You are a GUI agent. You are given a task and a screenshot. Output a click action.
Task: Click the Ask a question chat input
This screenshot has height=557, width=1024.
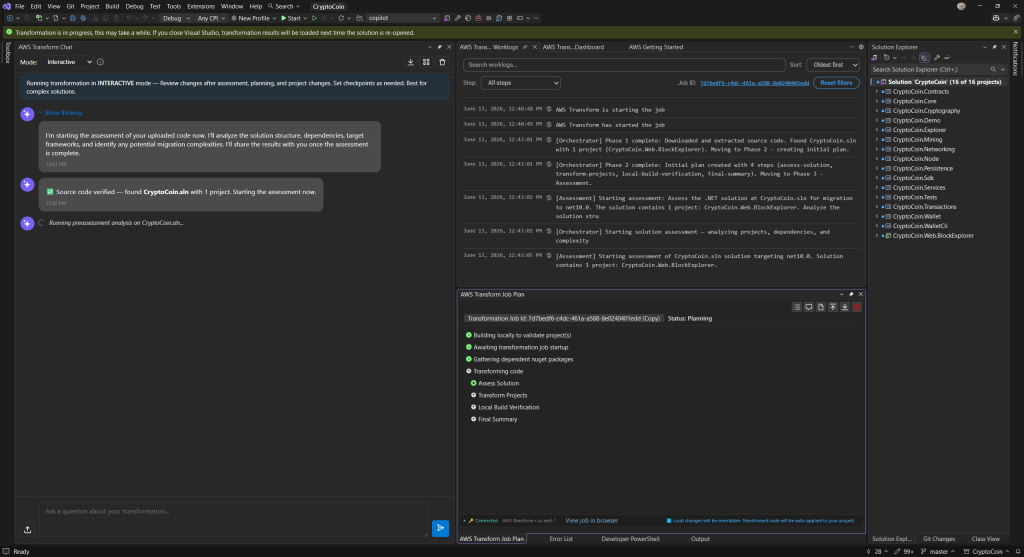233,519
